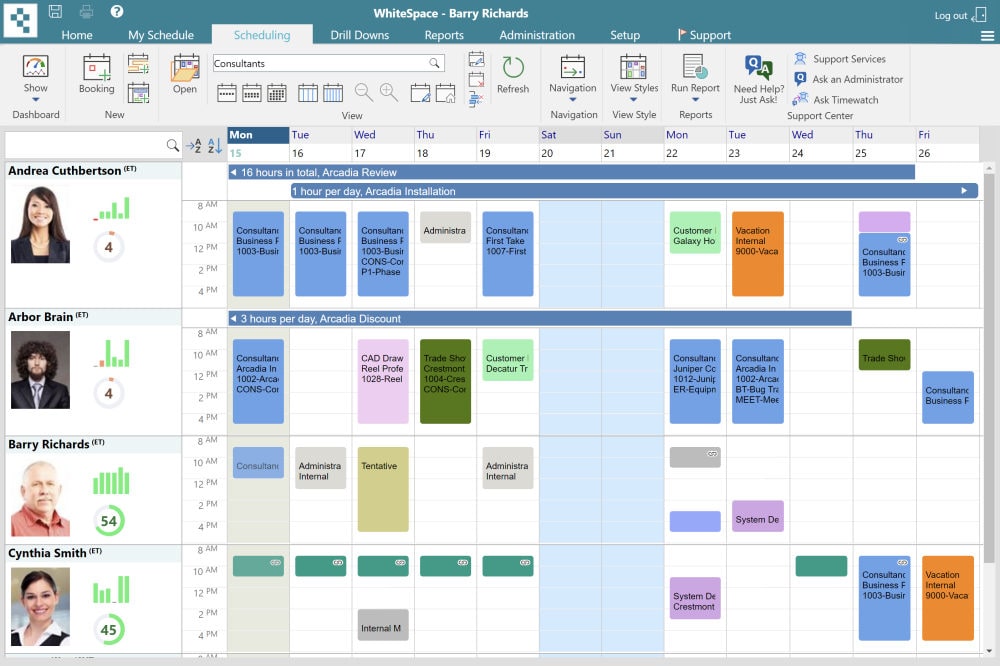The image size is (1000, 666).
Task: Click Ask Timewatch
Action: click(x=846, y=100)
